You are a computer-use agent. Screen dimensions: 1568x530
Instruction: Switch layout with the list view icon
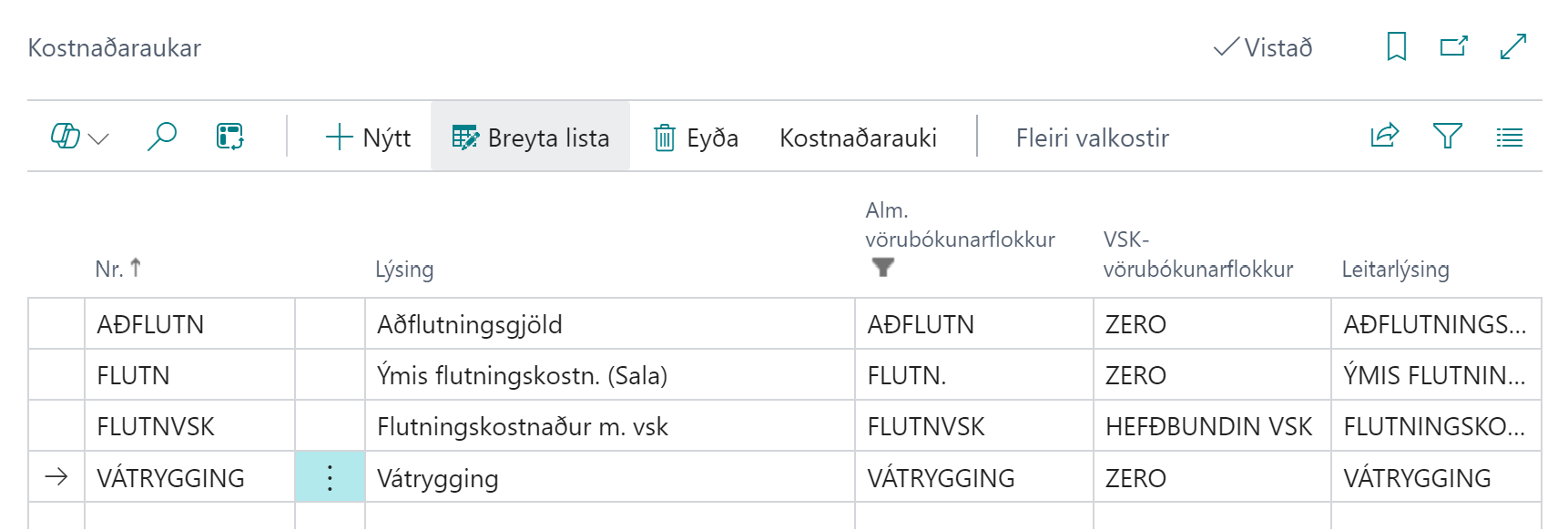[x=1509, y=138]
